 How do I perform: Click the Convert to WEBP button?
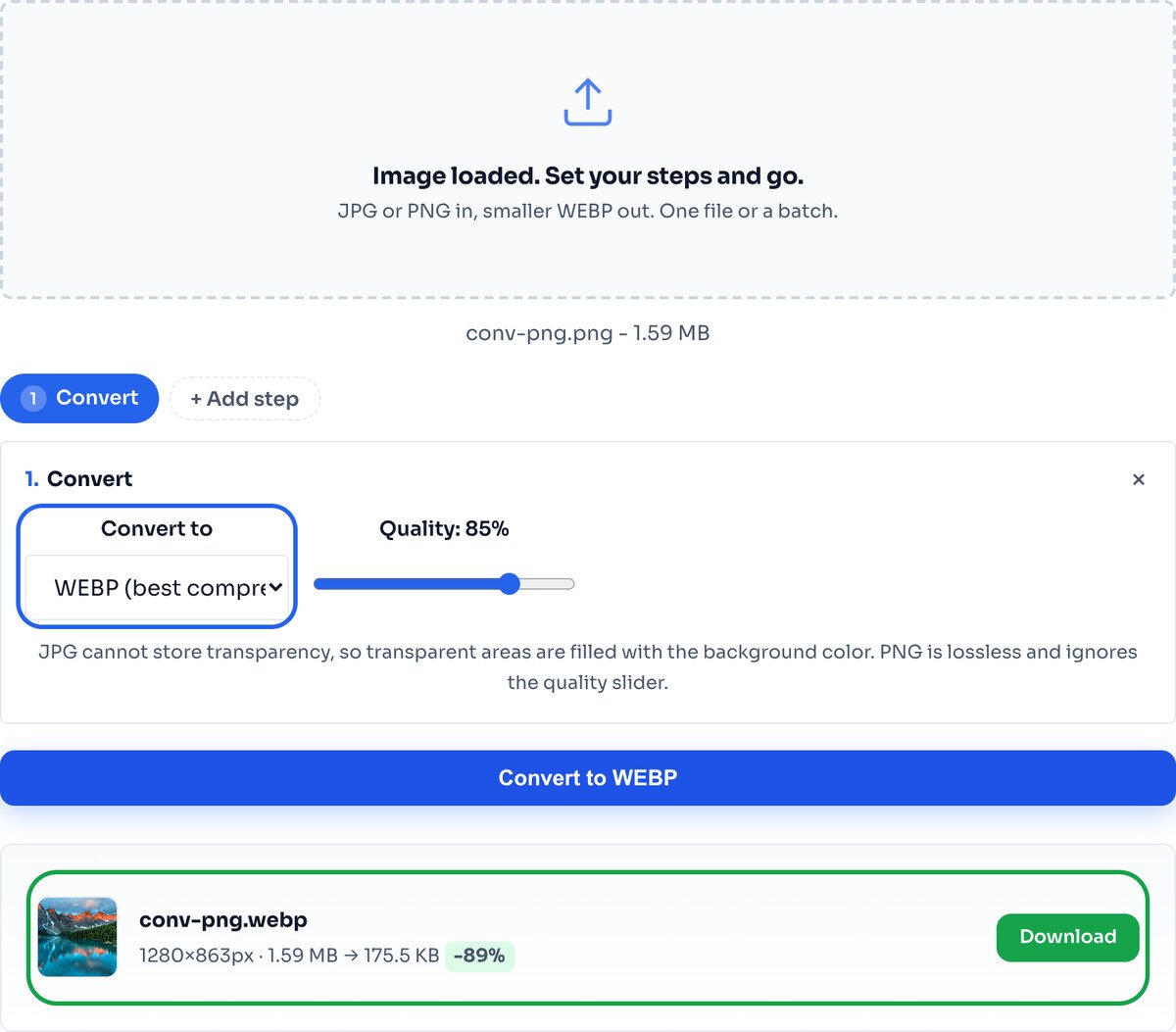coord(588,778)
